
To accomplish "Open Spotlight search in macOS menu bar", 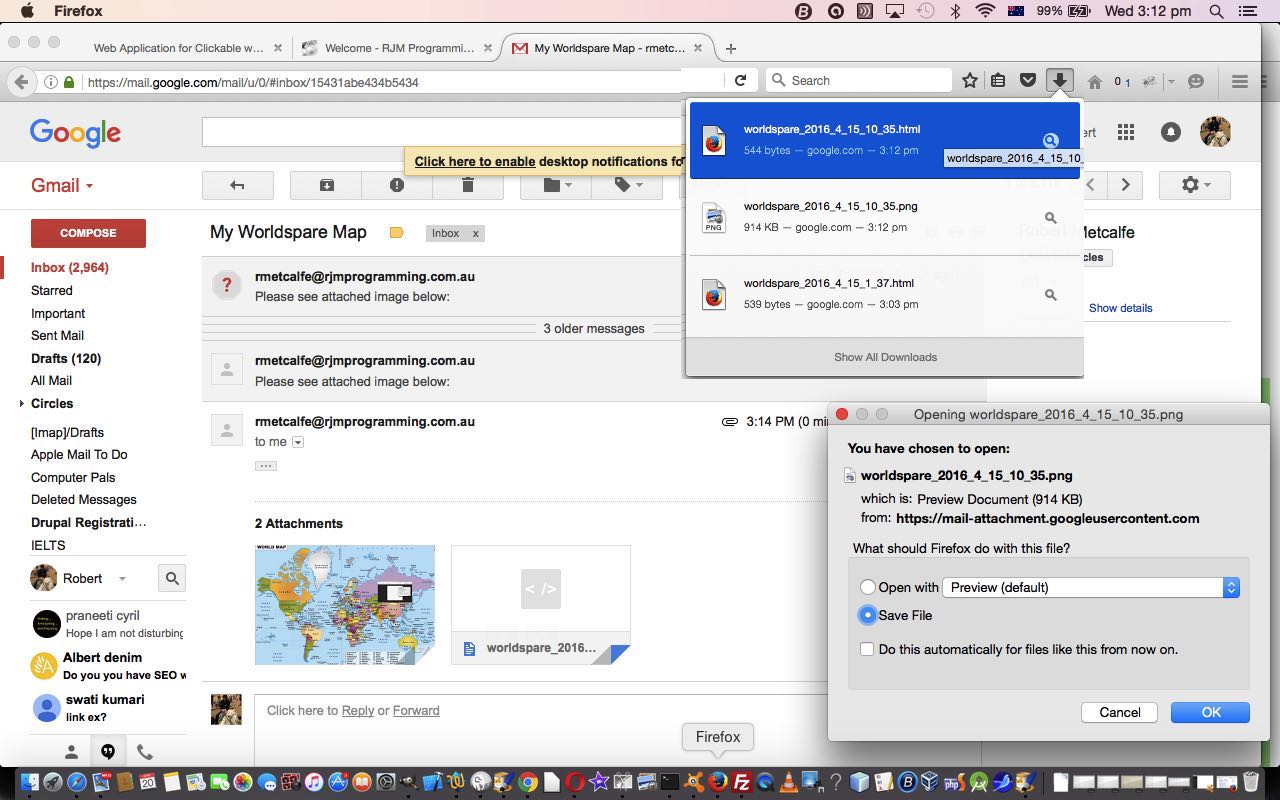I will [1217, 11].
